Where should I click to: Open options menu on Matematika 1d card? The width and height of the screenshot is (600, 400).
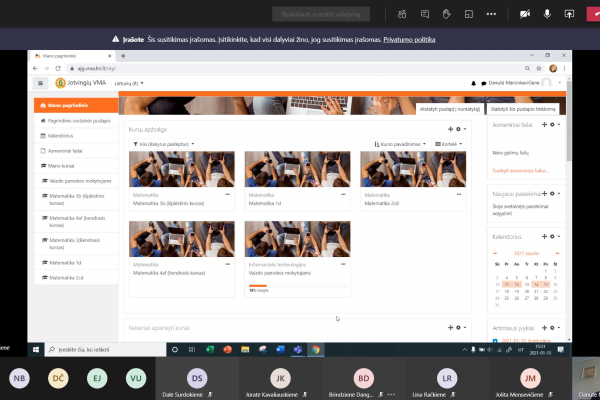pyautogui.click(x=343, y=194)
